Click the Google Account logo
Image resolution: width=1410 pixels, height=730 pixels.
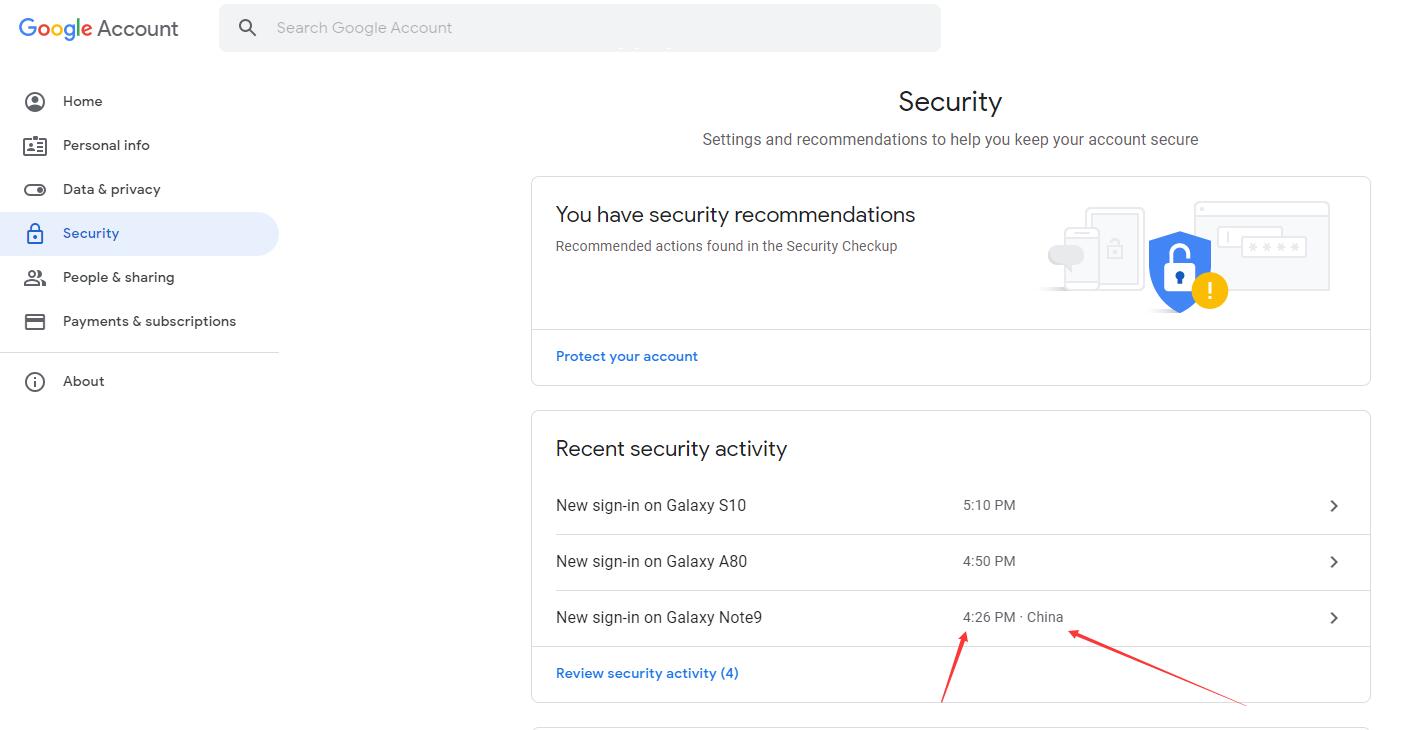(97, 27)
